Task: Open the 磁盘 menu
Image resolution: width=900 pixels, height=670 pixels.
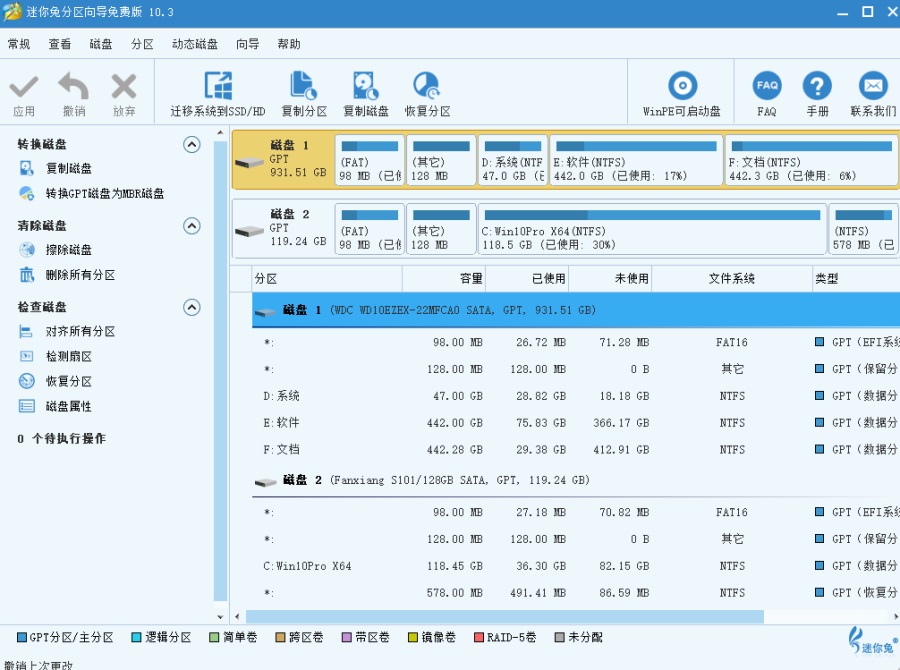Action: click(101, 44)
